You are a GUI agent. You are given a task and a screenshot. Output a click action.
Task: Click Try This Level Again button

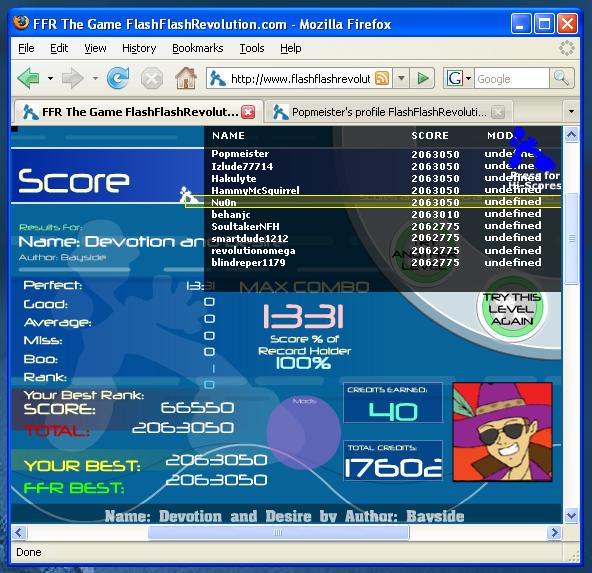pos(512,309)
